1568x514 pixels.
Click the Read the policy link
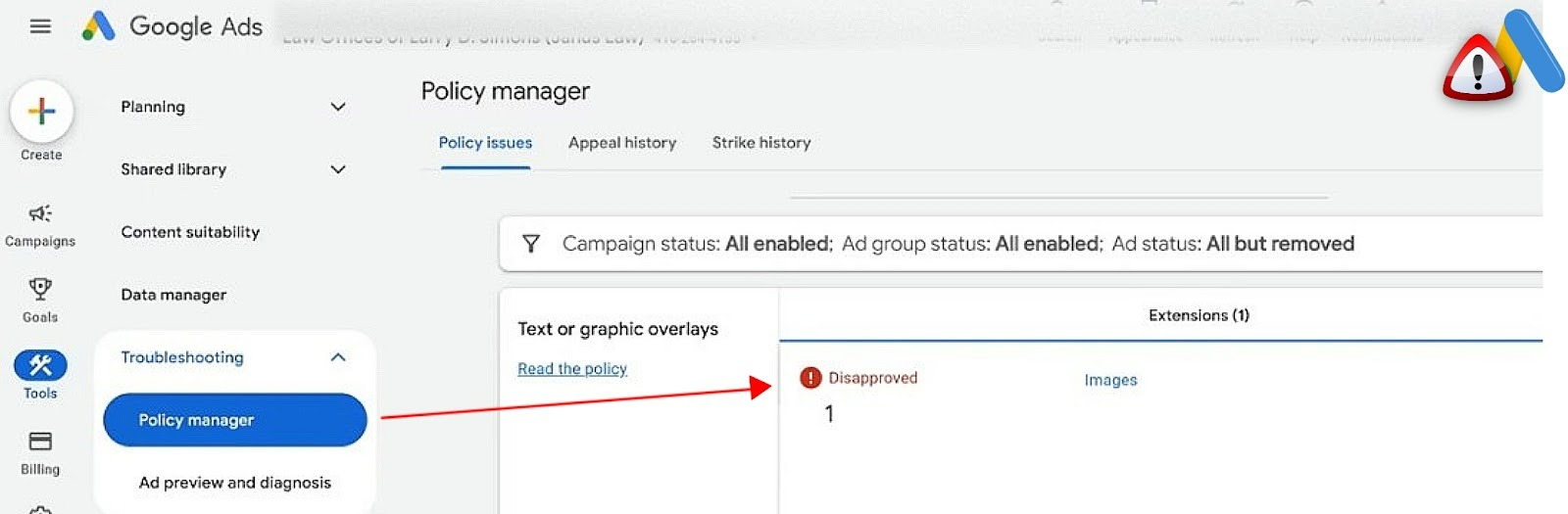coord(572,369)
